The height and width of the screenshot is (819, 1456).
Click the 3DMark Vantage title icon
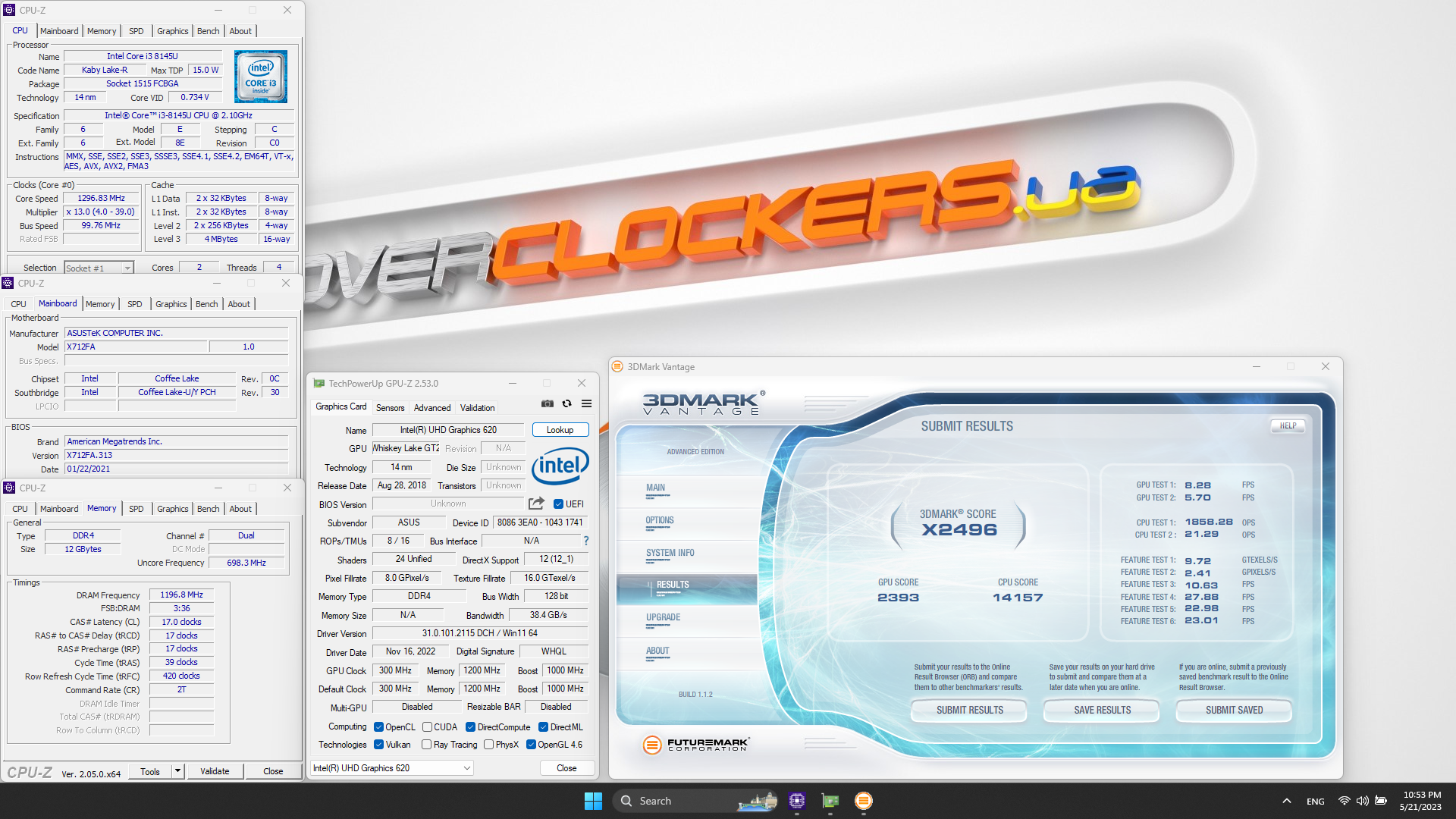point(617,366)
